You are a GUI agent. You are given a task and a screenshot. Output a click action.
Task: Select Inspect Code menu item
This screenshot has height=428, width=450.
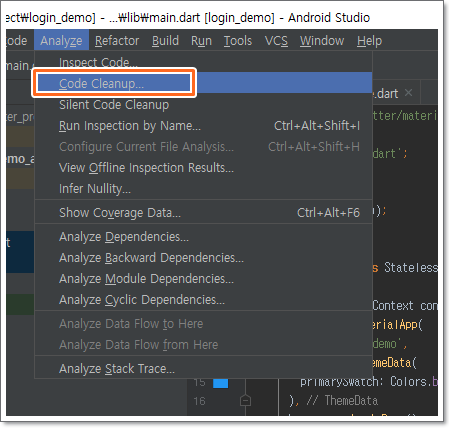click(203, 62)
